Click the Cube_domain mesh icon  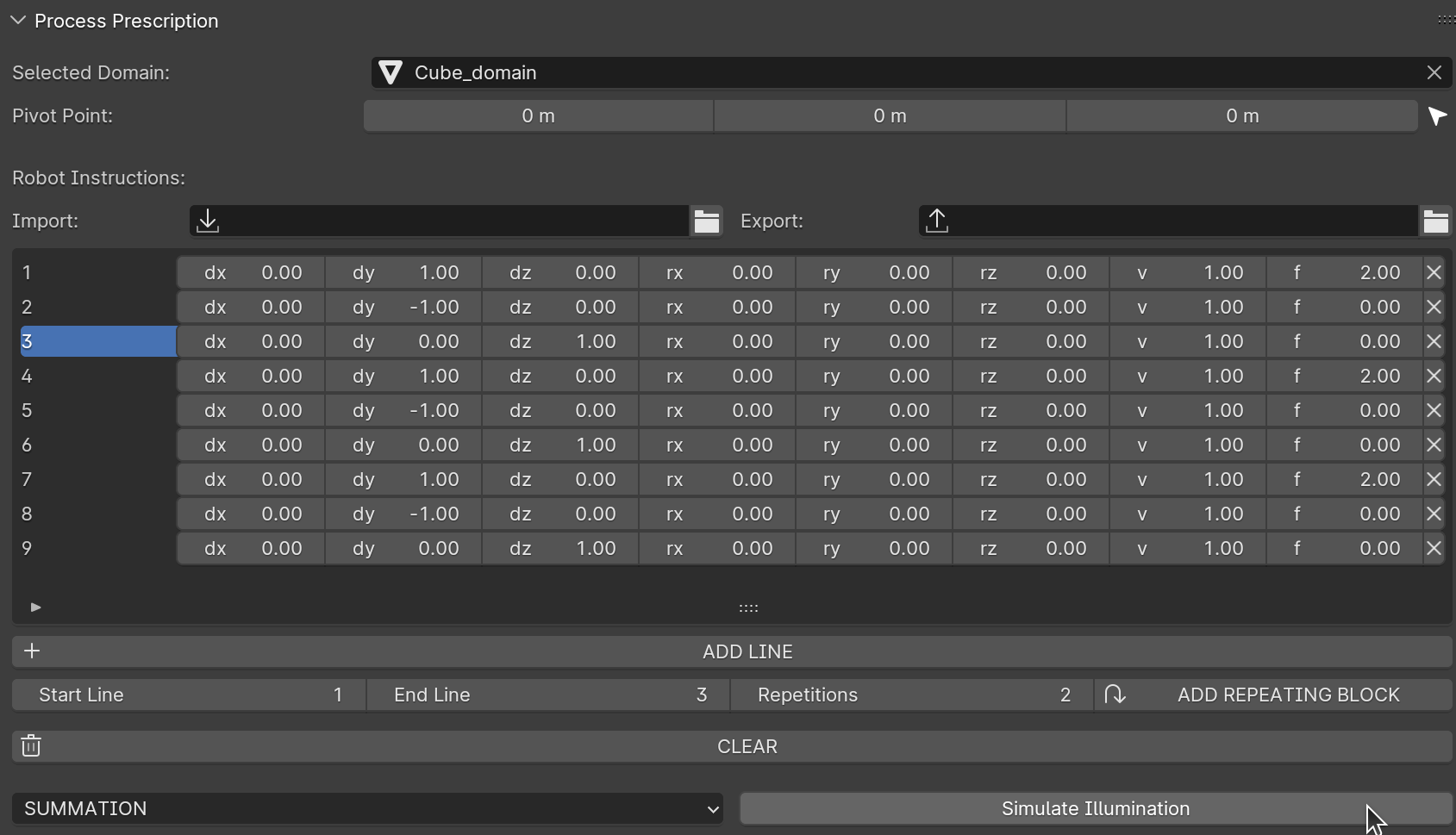pyautogui.click(x=391, y=73)
